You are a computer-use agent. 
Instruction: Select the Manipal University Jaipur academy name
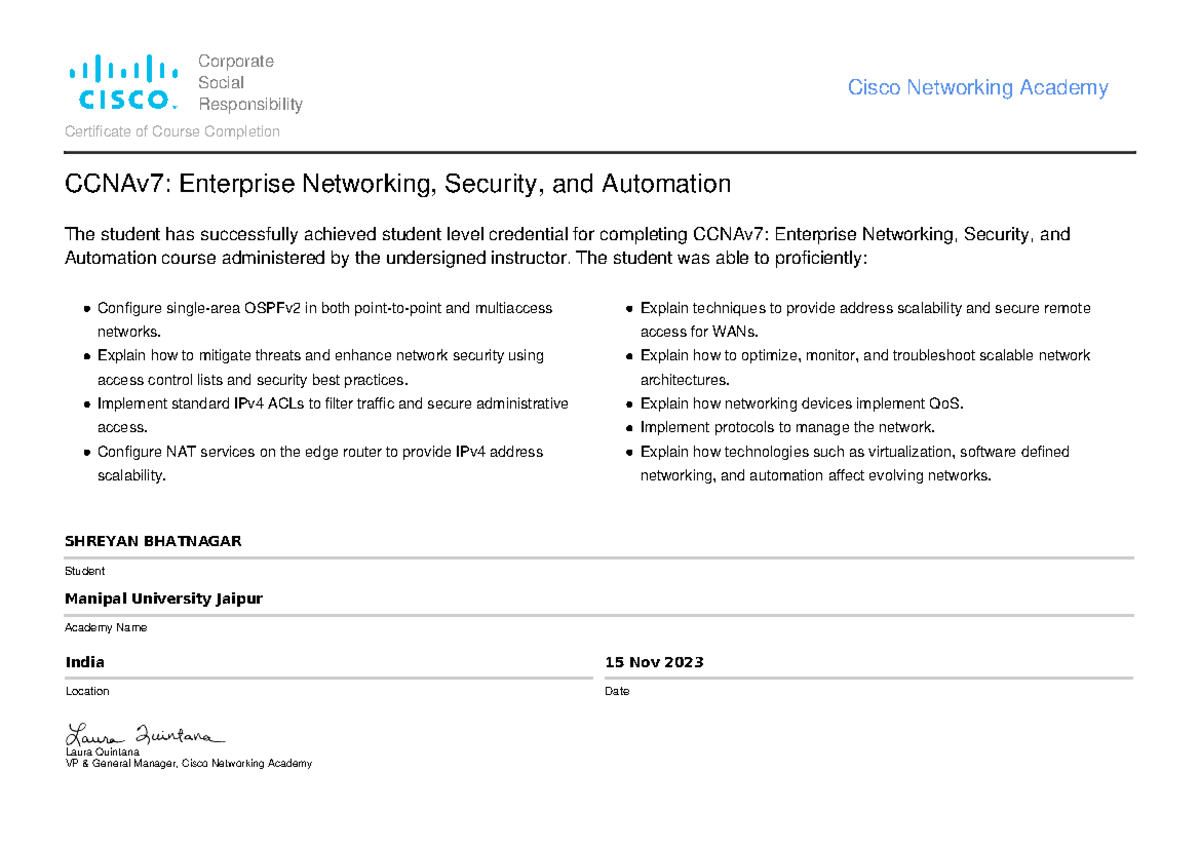[164, 598]
